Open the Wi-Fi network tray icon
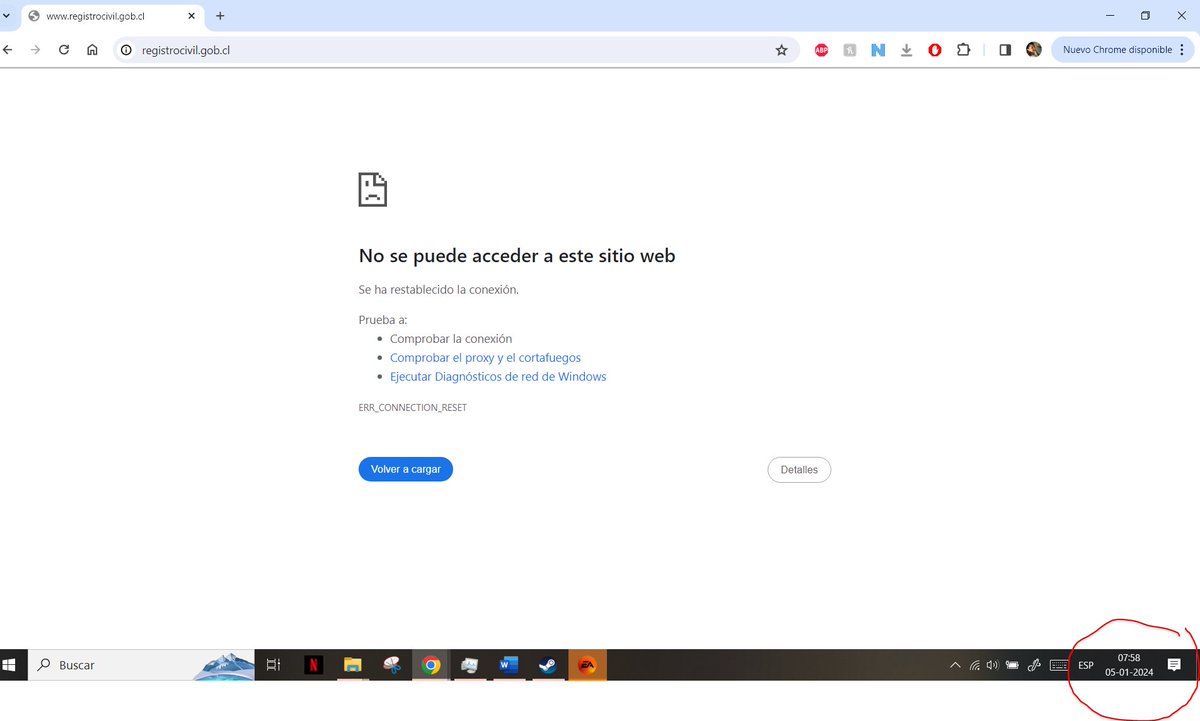 click(x=974, y=664)
